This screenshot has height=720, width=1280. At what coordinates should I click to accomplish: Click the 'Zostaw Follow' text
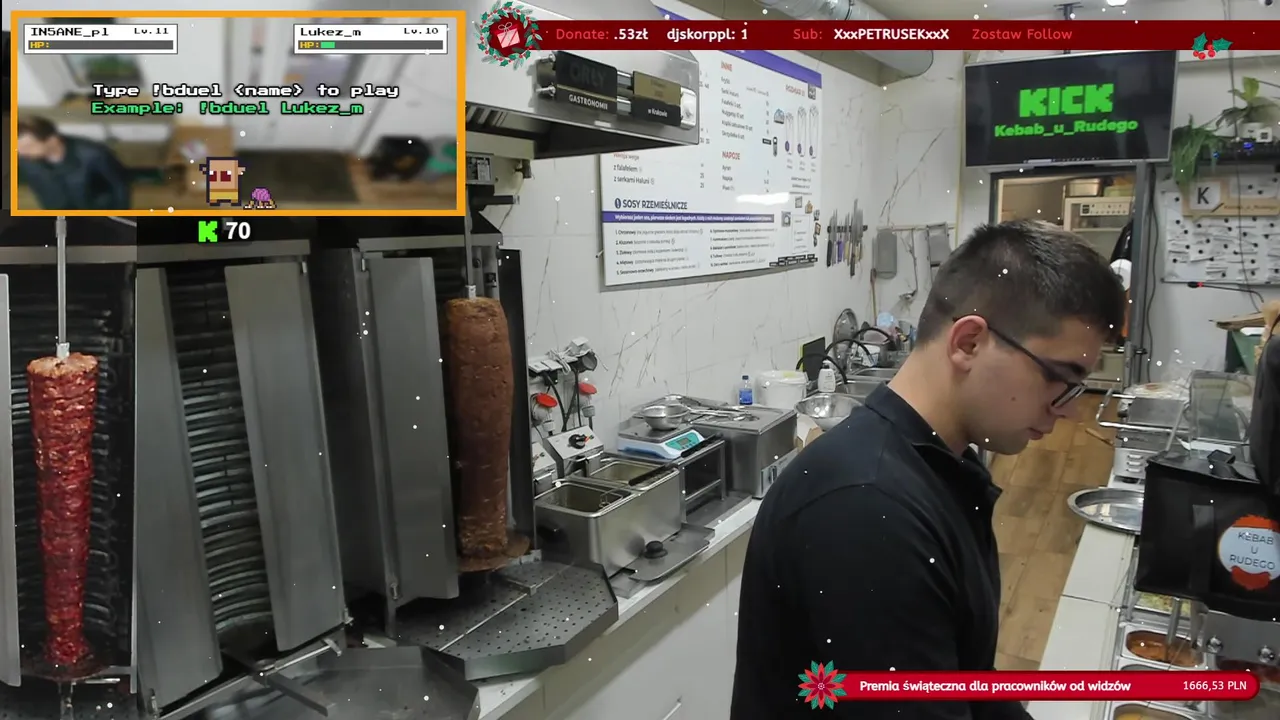point(1022,34)
